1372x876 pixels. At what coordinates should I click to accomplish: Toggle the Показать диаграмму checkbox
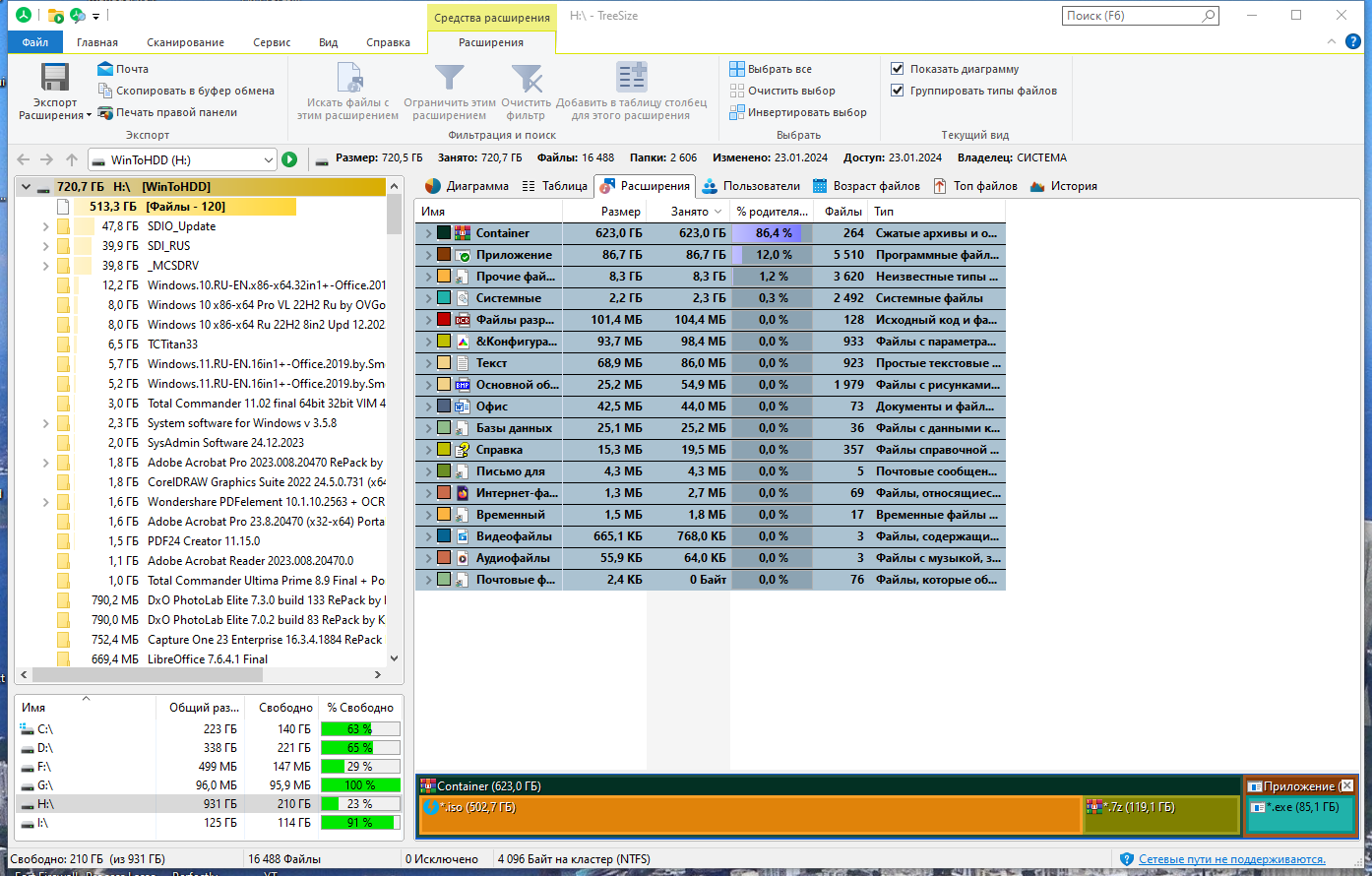pyautogui.click(x=897, y=69)
